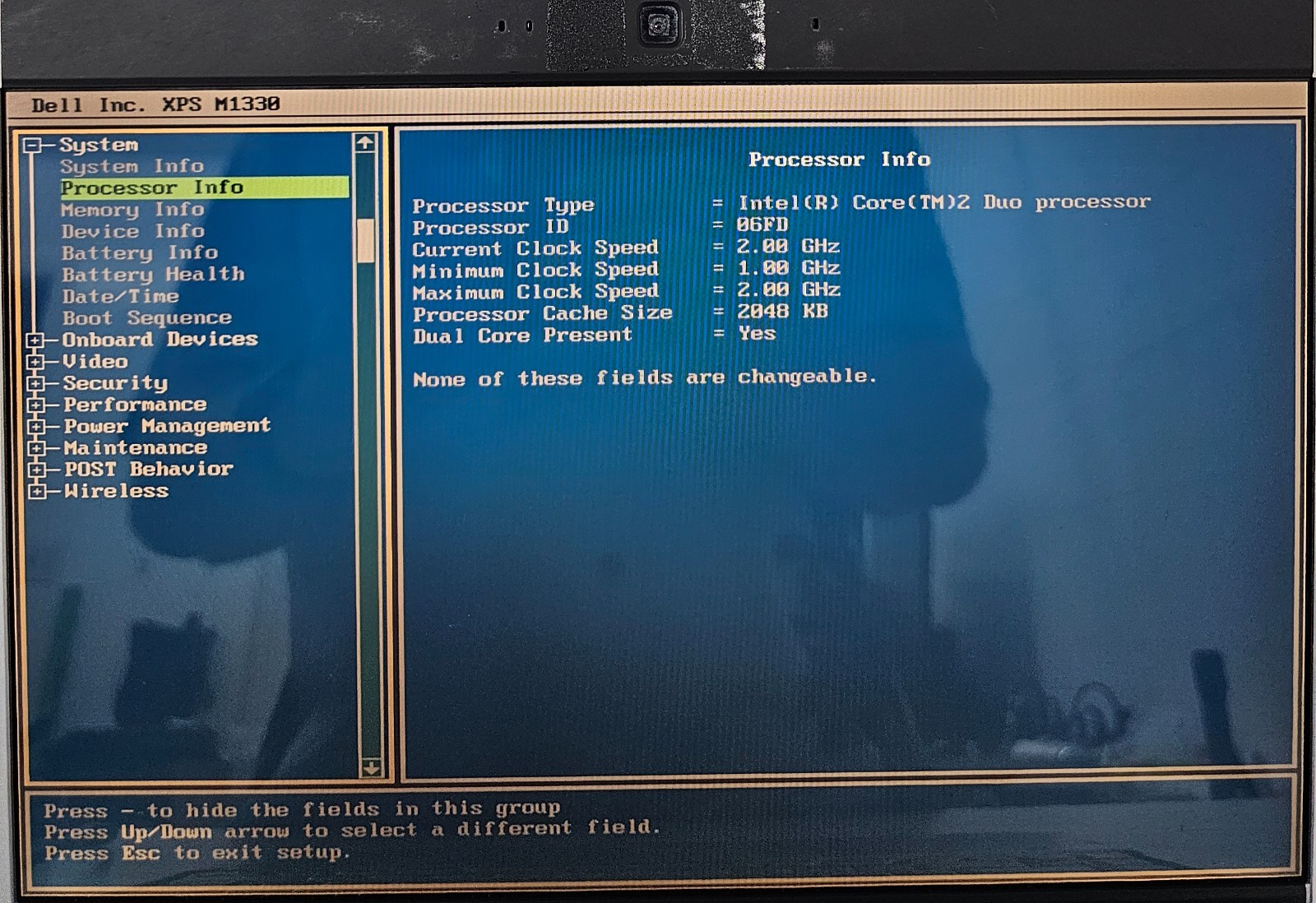The width and height of the screenshot is (1316, 903).
Task: Click the Dell Inc. XPS M1330 title
Action: 155,104
